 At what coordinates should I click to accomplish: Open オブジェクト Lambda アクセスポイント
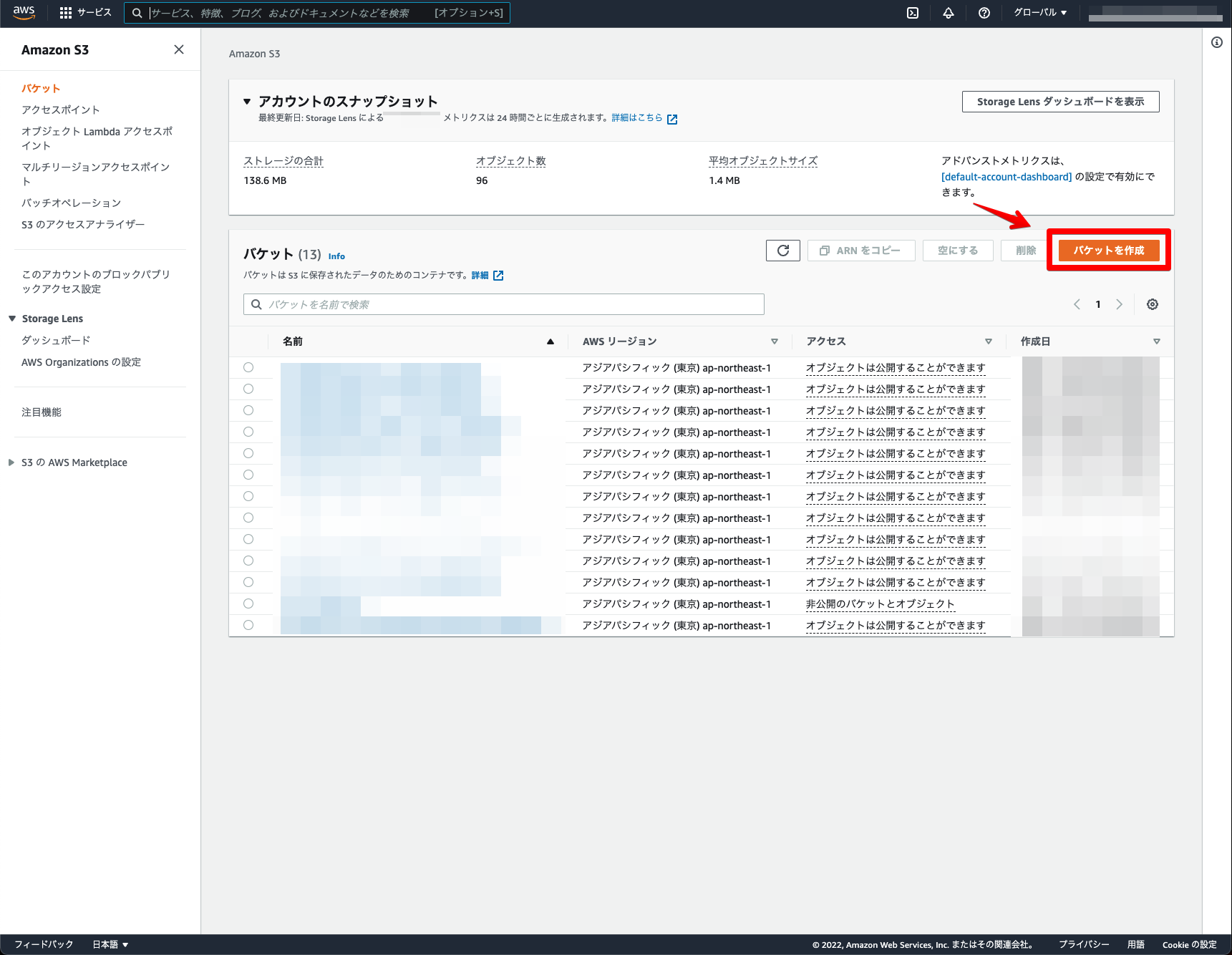(97, 138)
